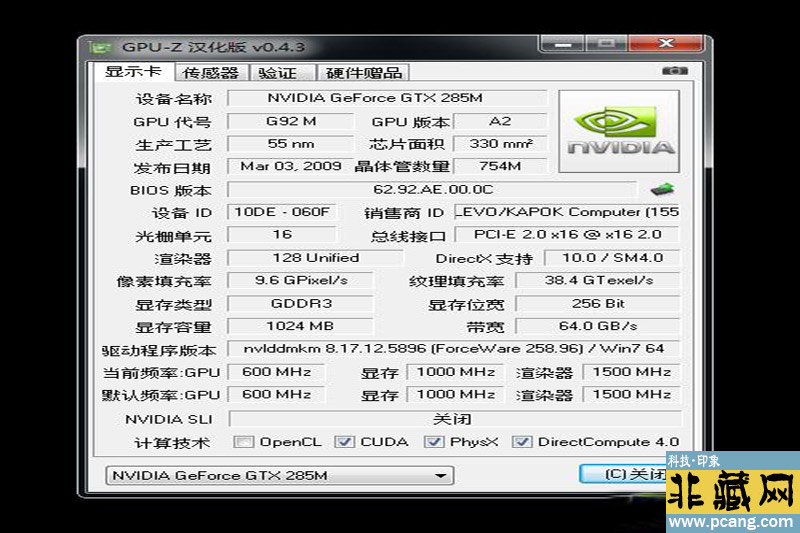Click the 128 Unified shaders value
Image resolution: width=800 pixels, height=533 pixels.
(315, 258)
